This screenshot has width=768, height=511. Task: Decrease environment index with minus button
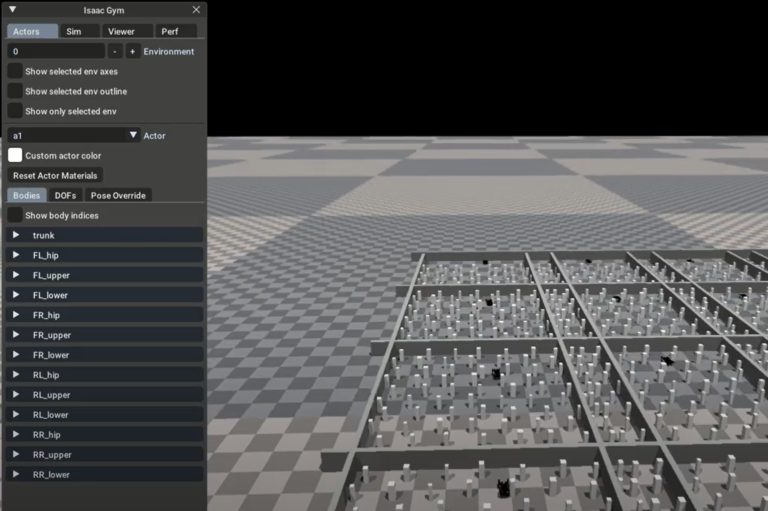115,51
